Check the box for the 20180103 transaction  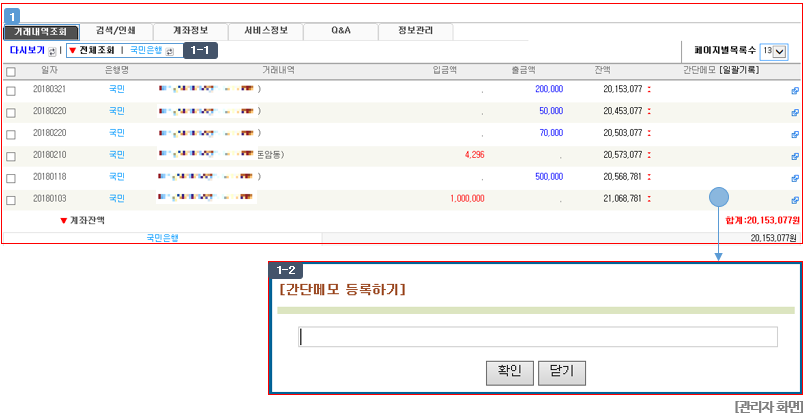pos(11,201)
